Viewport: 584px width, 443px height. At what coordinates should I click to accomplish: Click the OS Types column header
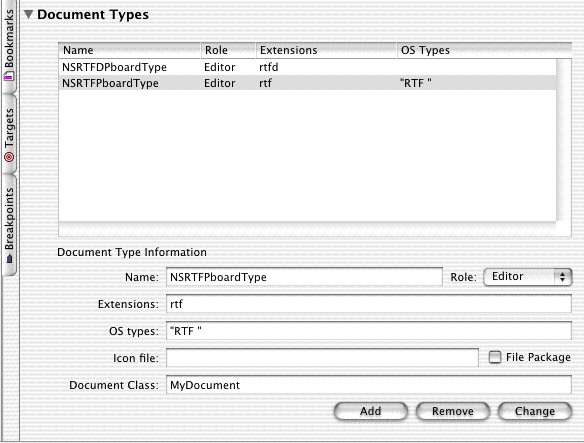click(484, 50)
